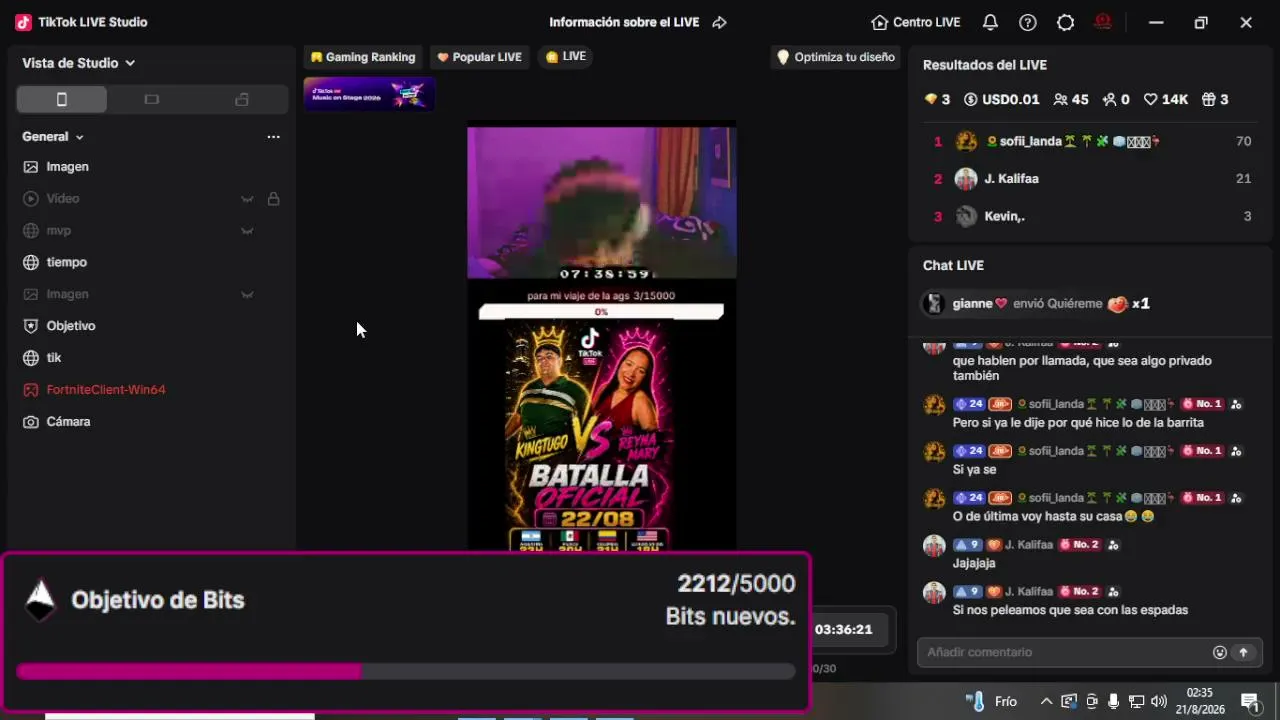Click Optimiza tu diseño tip
This screenshot has width=1280, height=720.
point(836,57)
